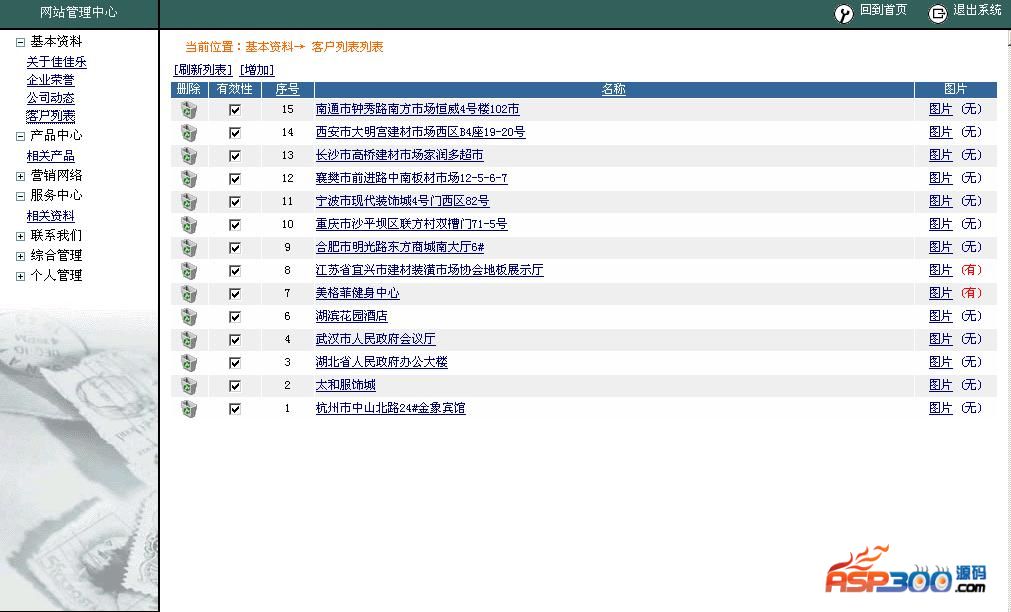Delete 美格菲健身中心 using trash icon

click(x=188, y=293)
